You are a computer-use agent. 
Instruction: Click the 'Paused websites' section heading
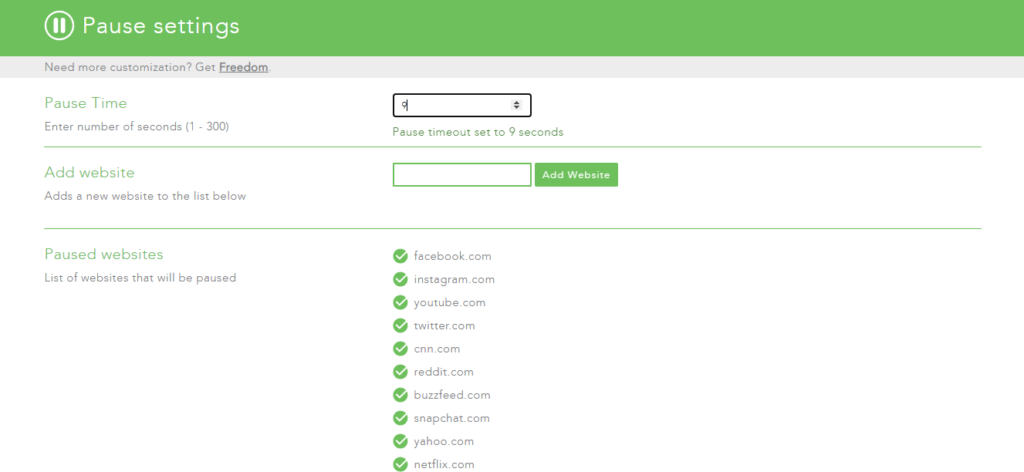[x=104, y=254]
